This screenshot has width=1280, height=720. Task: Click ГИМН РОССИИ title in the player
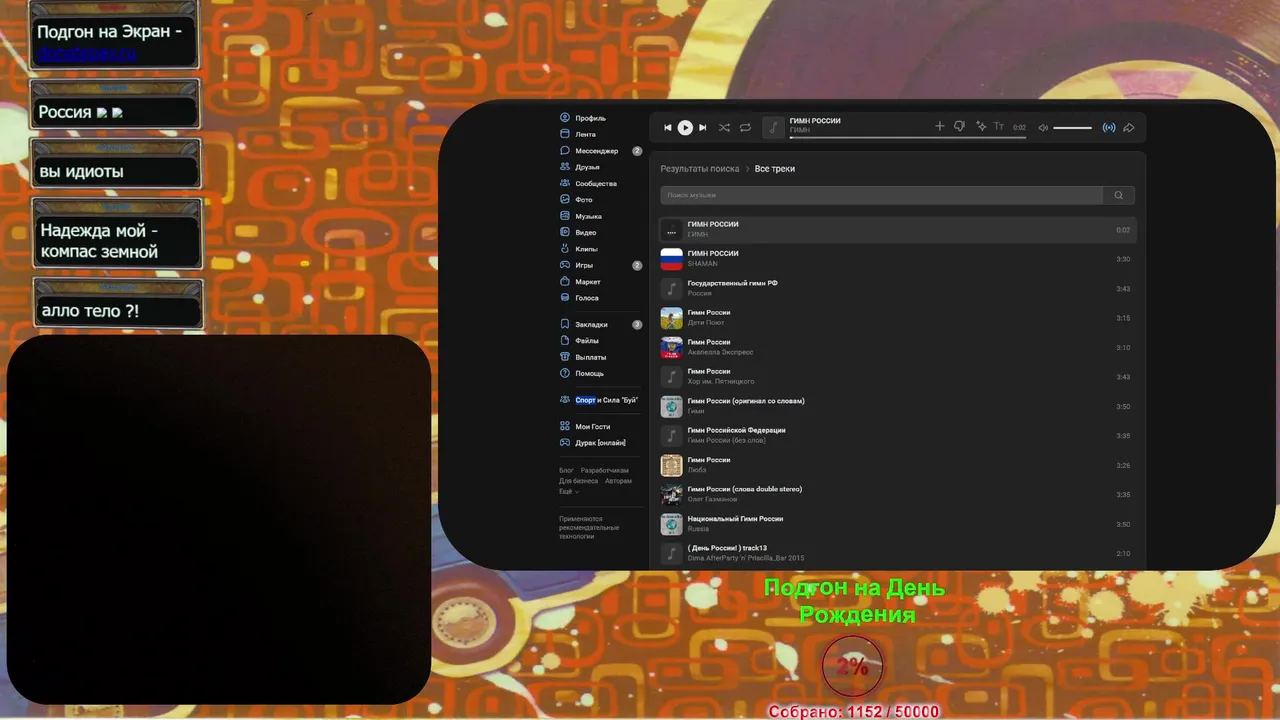coord(814,121)
